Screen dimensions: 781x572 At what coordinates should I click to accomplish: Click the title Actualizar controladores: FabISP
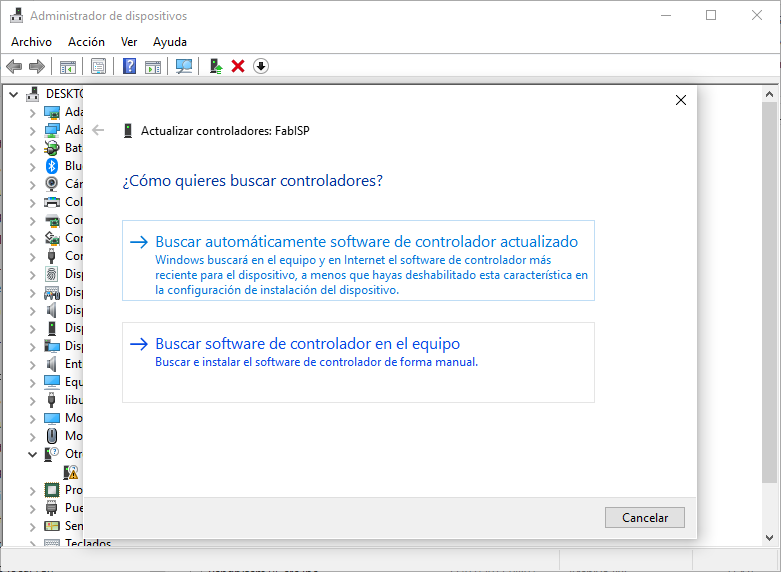click(x=225, y=131)
